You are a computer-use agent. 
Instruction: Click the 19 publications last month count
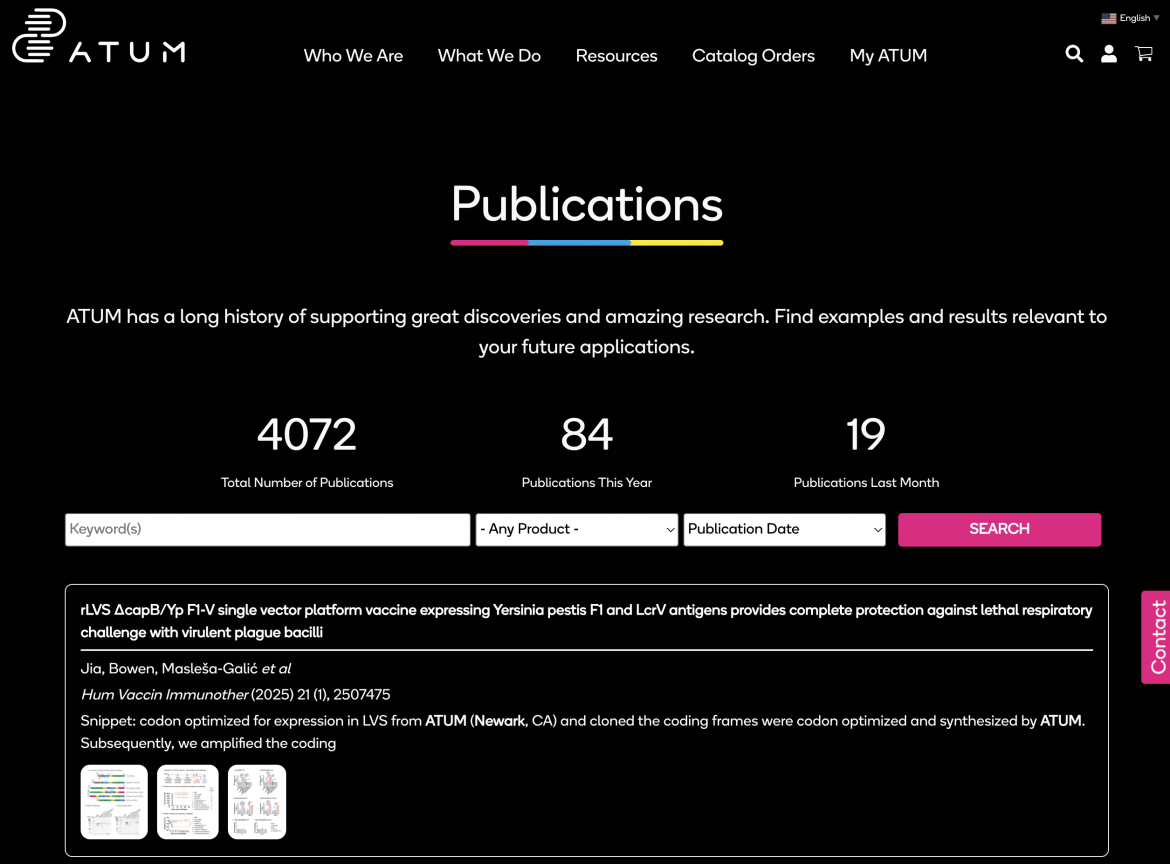[x=866, y=434]
